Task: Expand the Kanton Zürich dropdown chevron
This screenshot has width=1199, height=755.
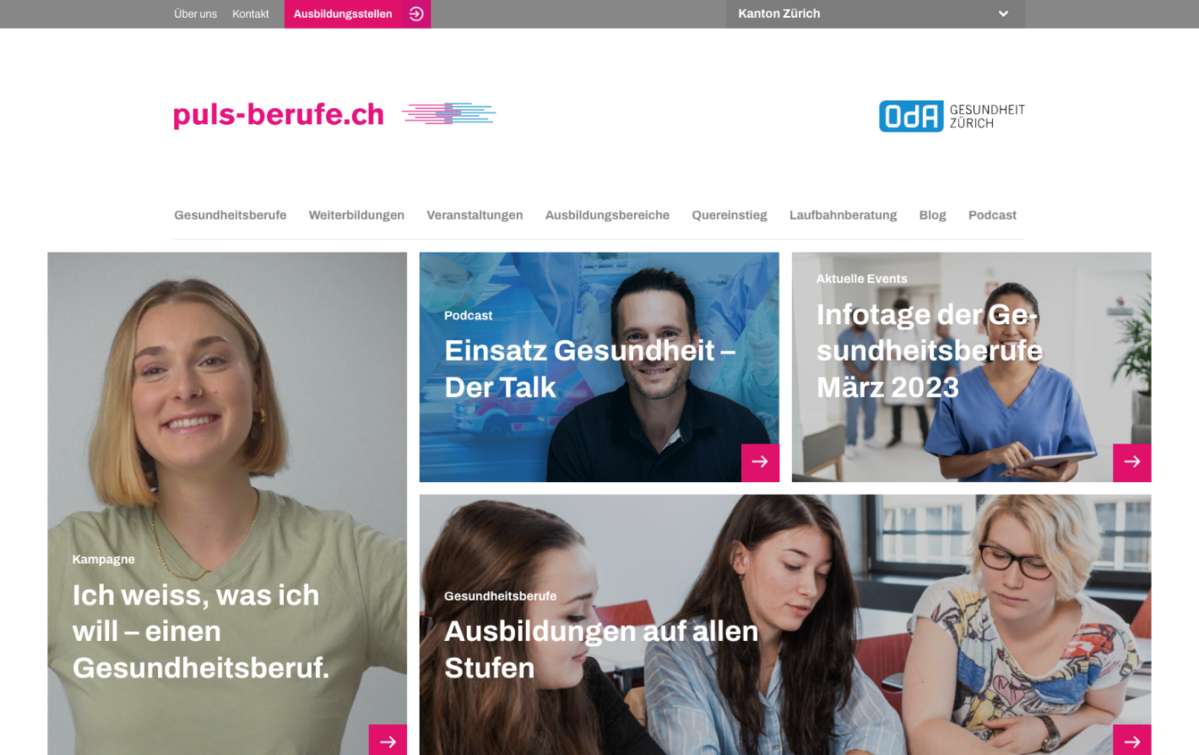Action: 1003,14
